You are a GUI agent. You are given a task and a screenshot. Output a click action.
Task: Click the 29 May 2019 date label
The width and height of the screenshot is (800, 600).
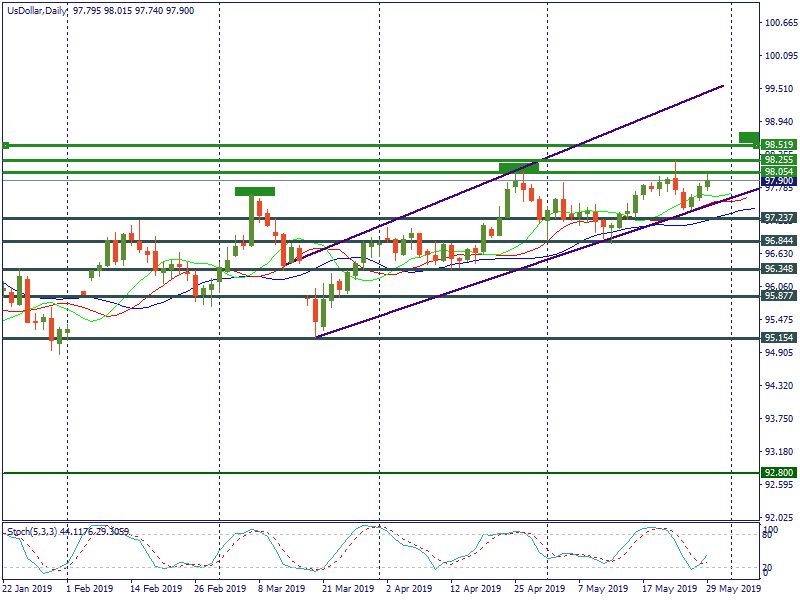732,589
